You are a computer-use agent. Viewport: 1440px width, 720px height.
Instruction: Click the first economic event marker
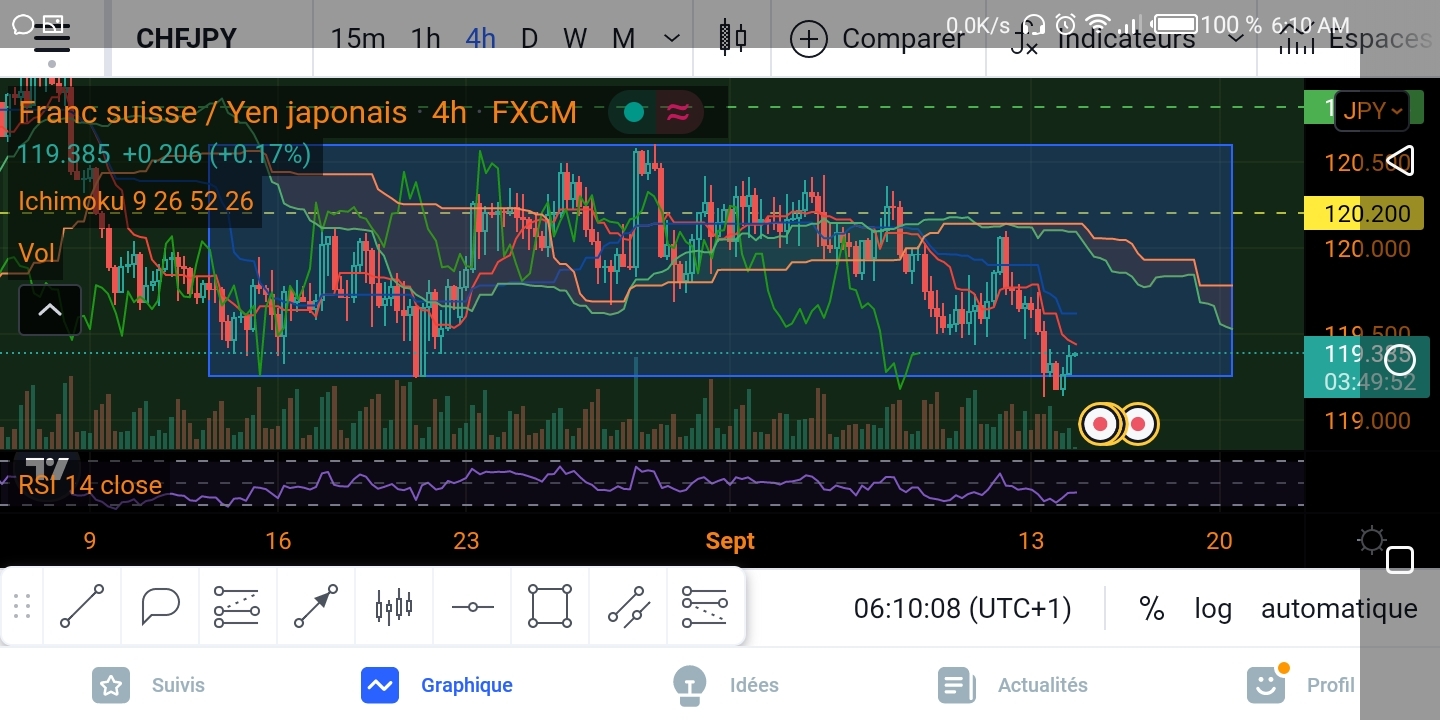point(1101,424)
